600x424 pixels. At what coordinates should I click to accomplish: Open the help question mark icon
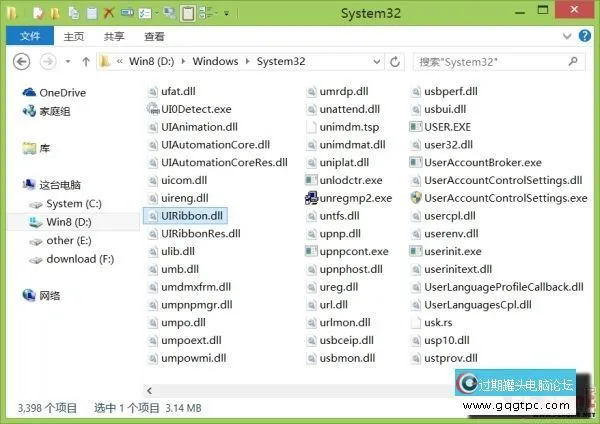[x=587, y=37]
